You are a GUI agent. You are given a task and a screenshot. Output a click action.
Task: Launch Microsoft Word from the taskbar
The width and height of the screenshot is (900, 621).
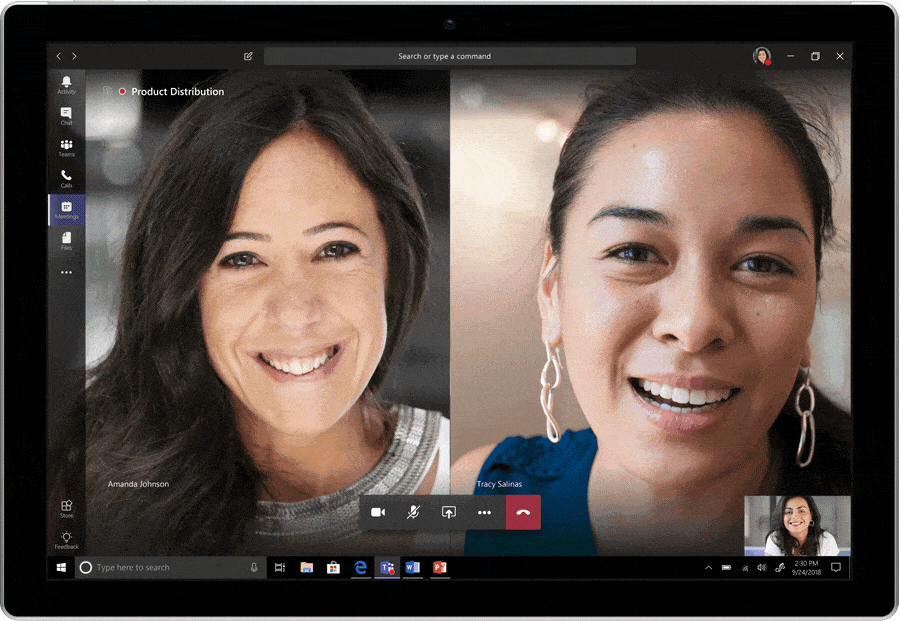tap(412, 567)
